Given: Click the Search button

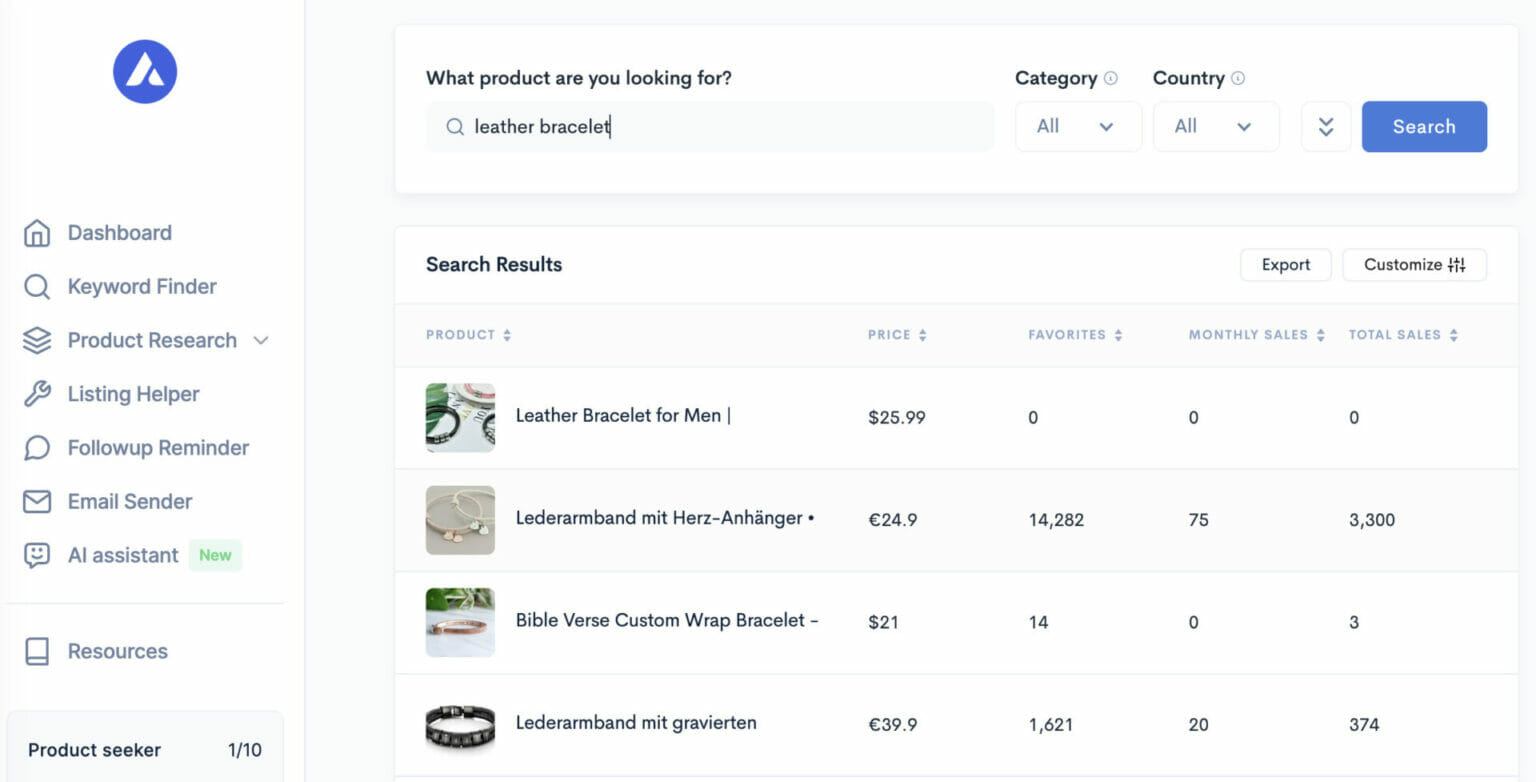Looking at the screenshot, I should click(x=1424, y=126).
